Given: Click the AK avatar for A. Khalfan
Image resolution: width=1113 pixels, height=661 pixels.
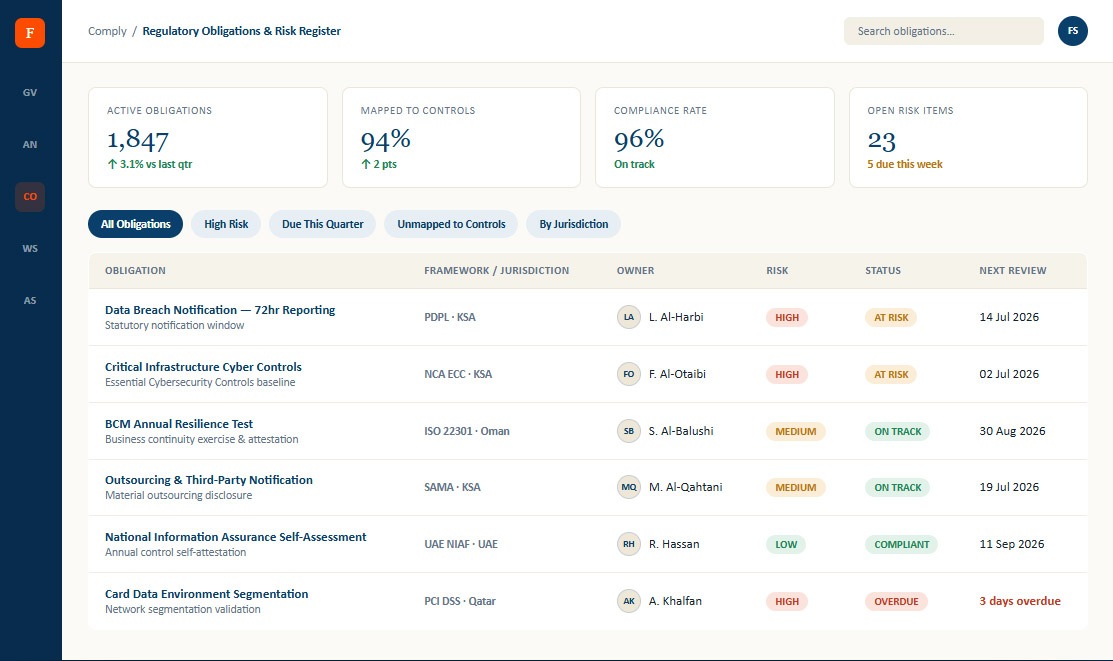Looking at the screenshot, I should (x=629, y=601).
